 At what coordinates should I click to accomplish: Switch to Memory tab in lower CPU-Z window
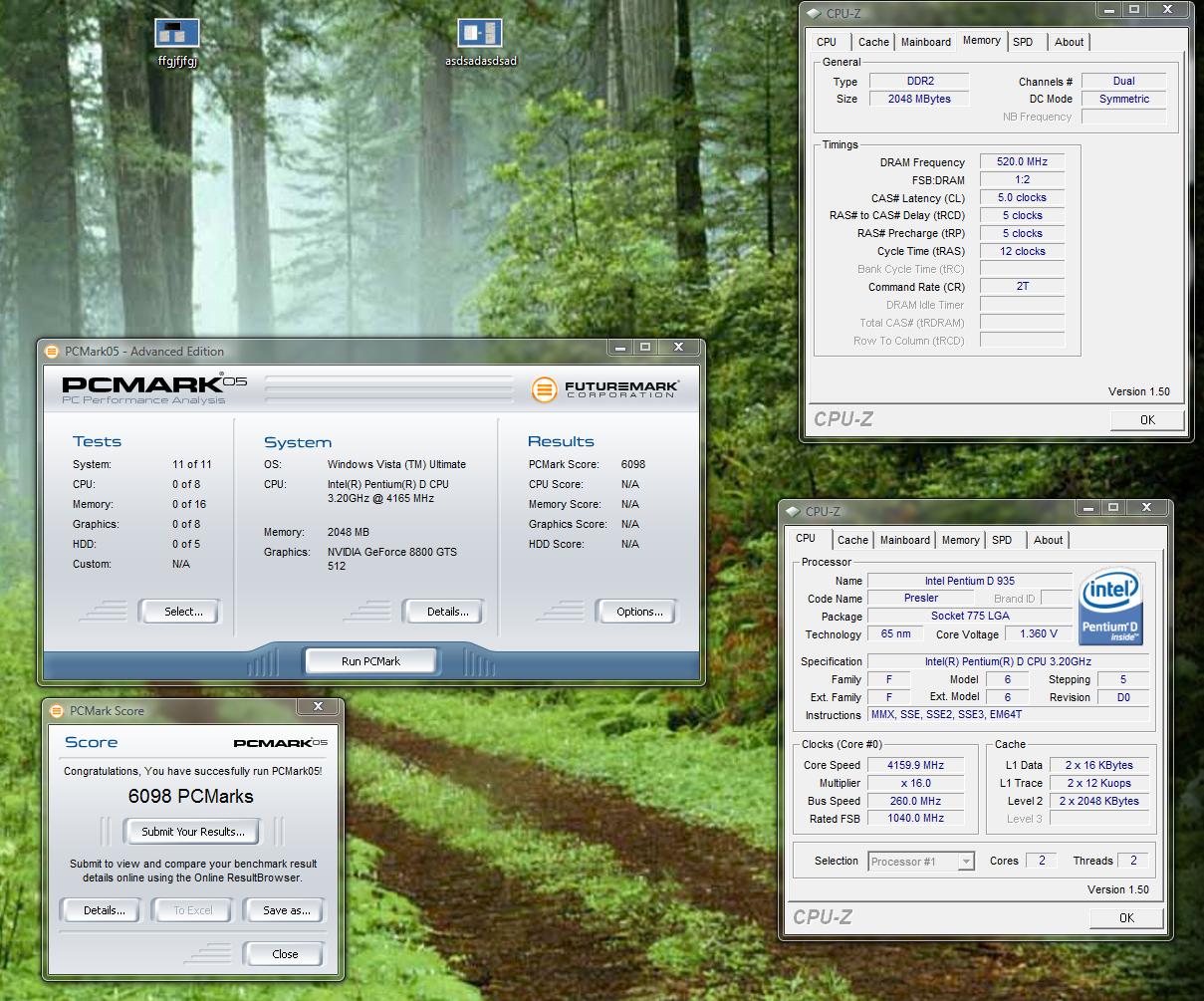coord(960,540)
